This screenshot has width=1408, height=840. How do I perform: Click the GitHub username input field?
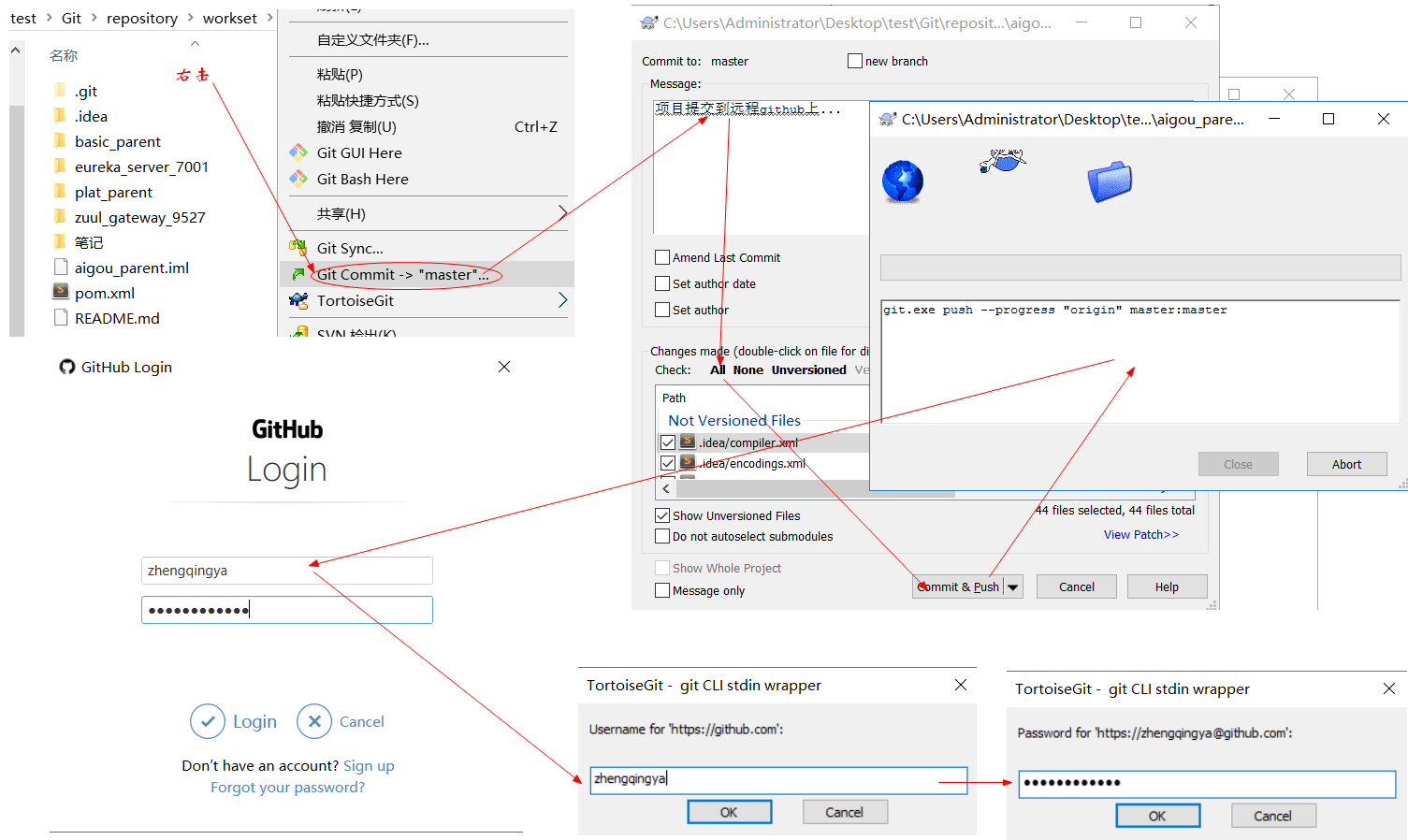[287, 571]
